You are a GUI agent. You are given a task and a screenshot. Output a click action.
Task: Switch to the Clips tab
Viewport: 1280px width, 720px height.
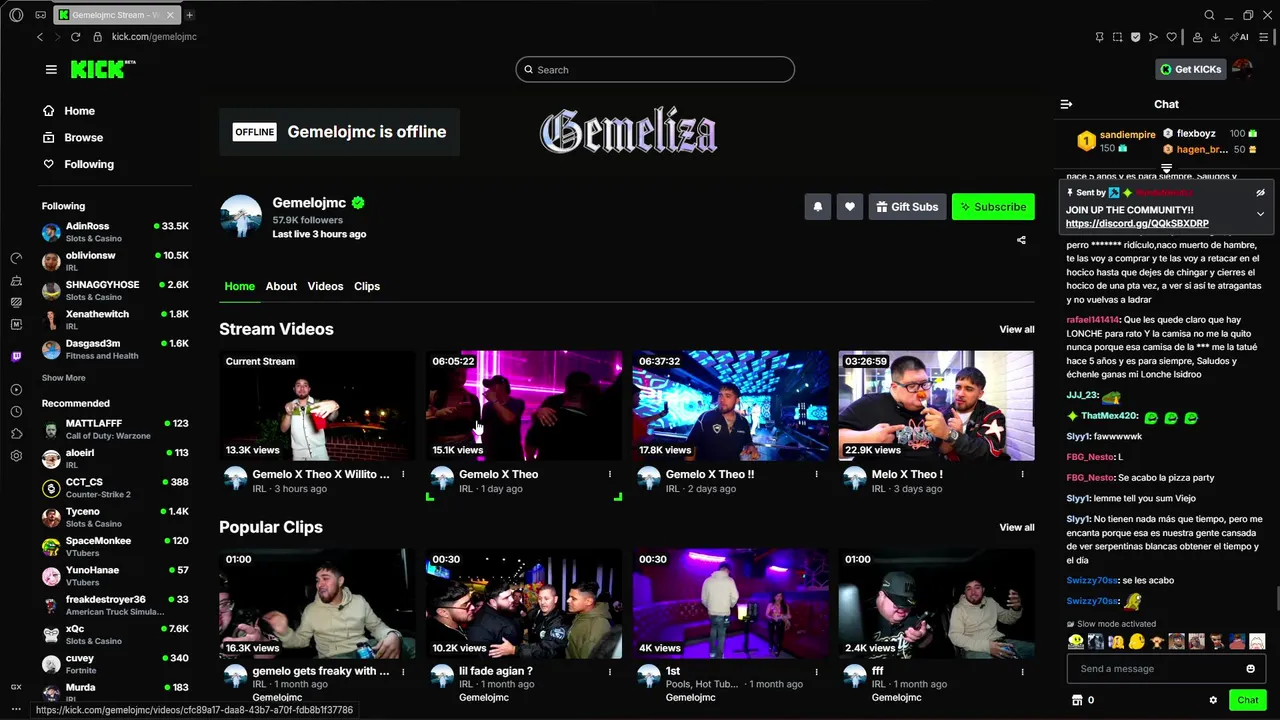[367, 286]
